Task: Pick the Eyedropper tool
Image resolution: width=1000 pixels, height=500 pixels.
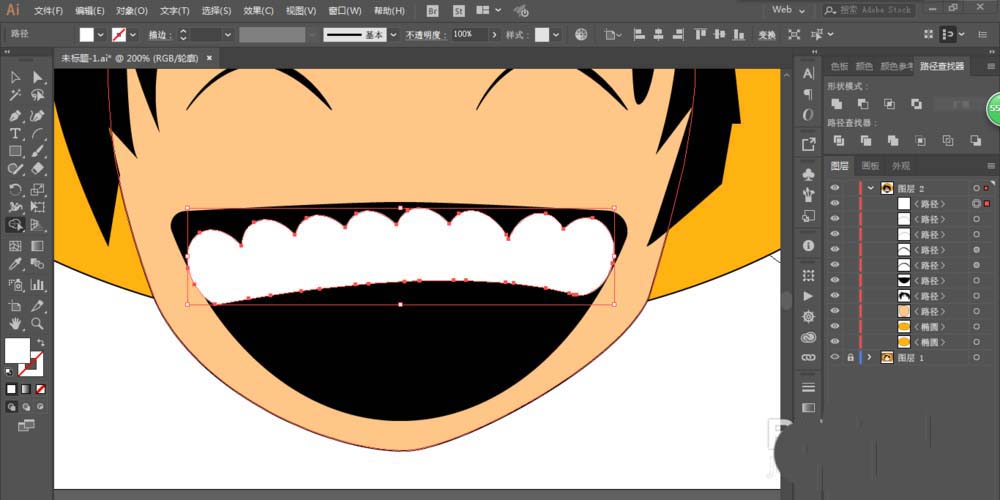Action: click(15, 264)
